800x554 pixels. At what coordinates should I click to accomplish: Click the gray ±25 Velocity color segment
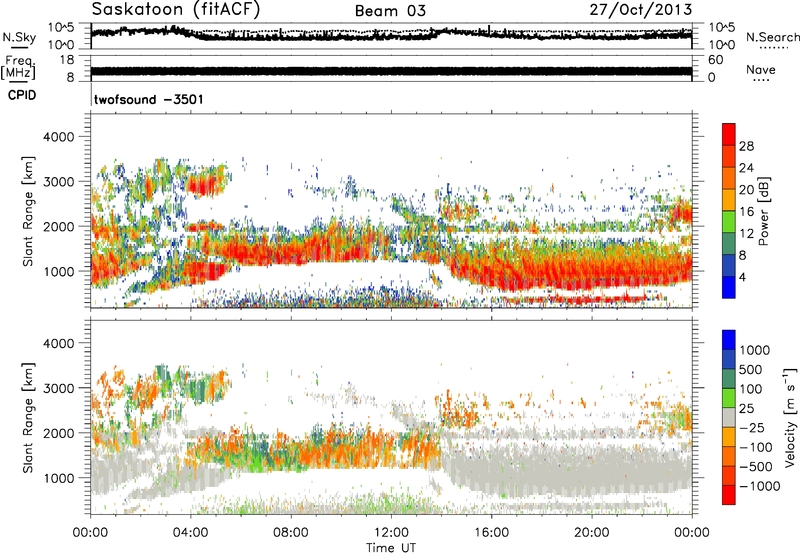pyautogui.click(x=729, y=417)
